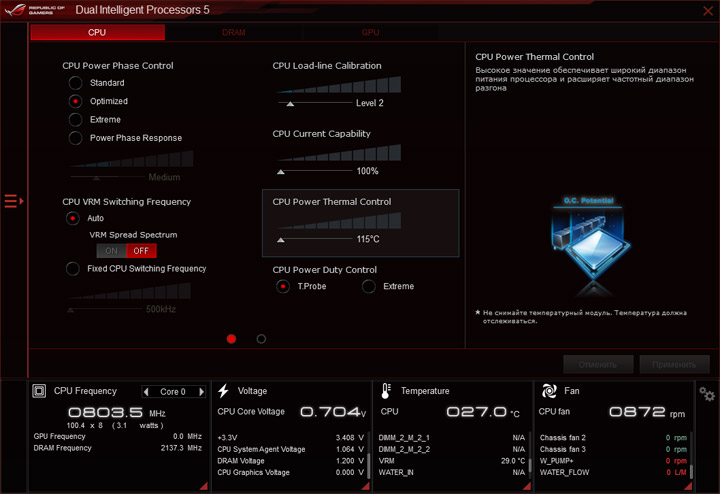Expand the CPU Frequency panel corner

pyautogui.click(x=203, y=486)
